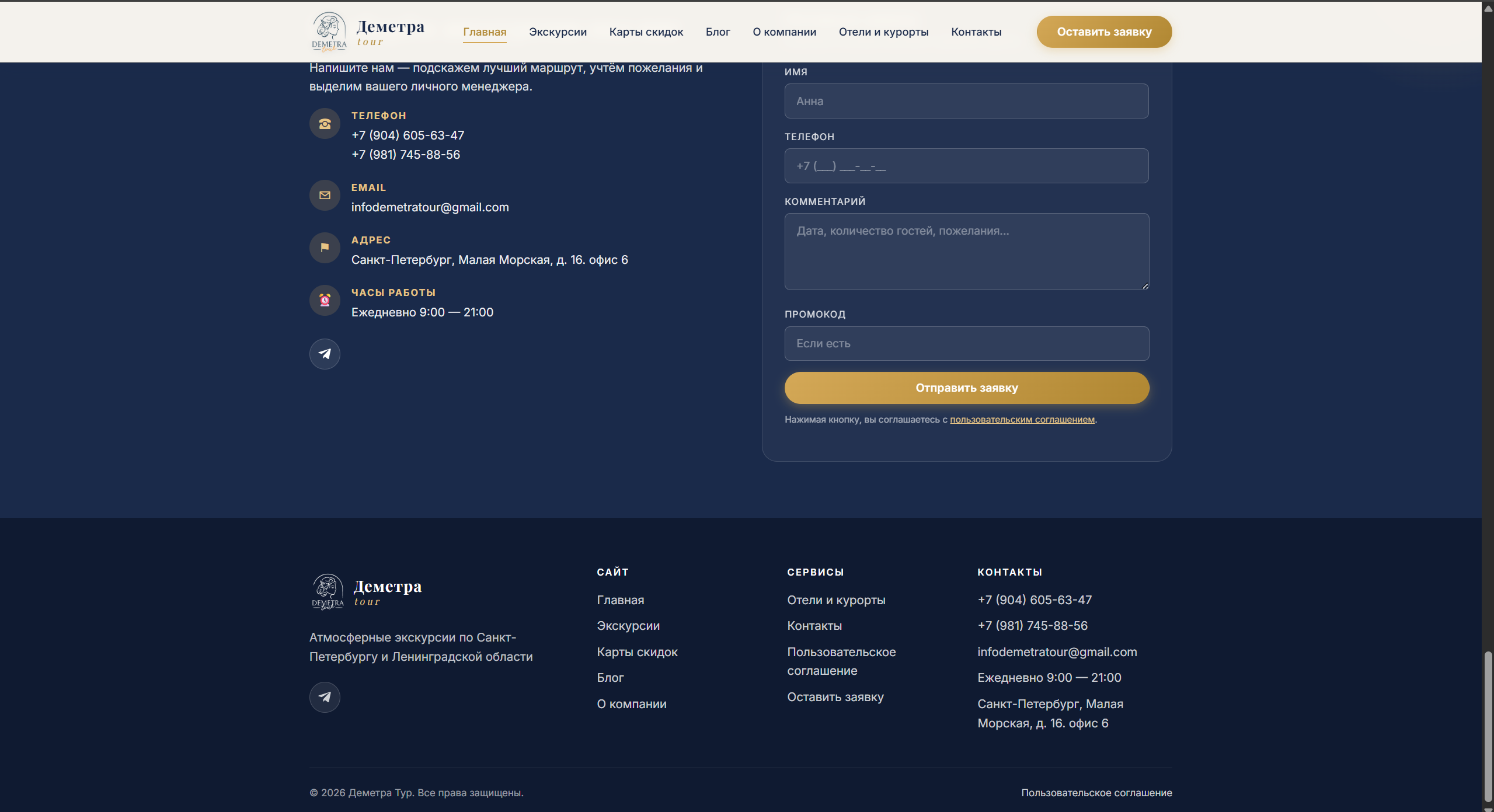Click phone +7 (904) 605-63-47 in contact section
The height and width of the screenshot is (812, 1494).
pos(408,135)
